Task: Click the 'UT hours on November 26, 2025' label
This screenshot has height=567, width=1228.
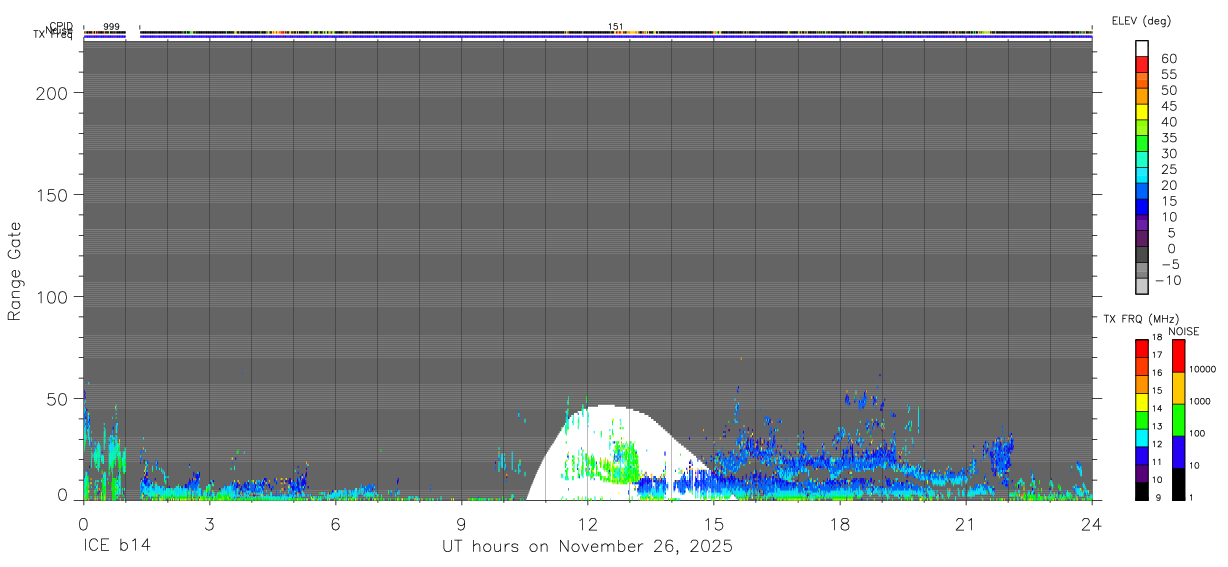Action: click(x=588, y=547)
